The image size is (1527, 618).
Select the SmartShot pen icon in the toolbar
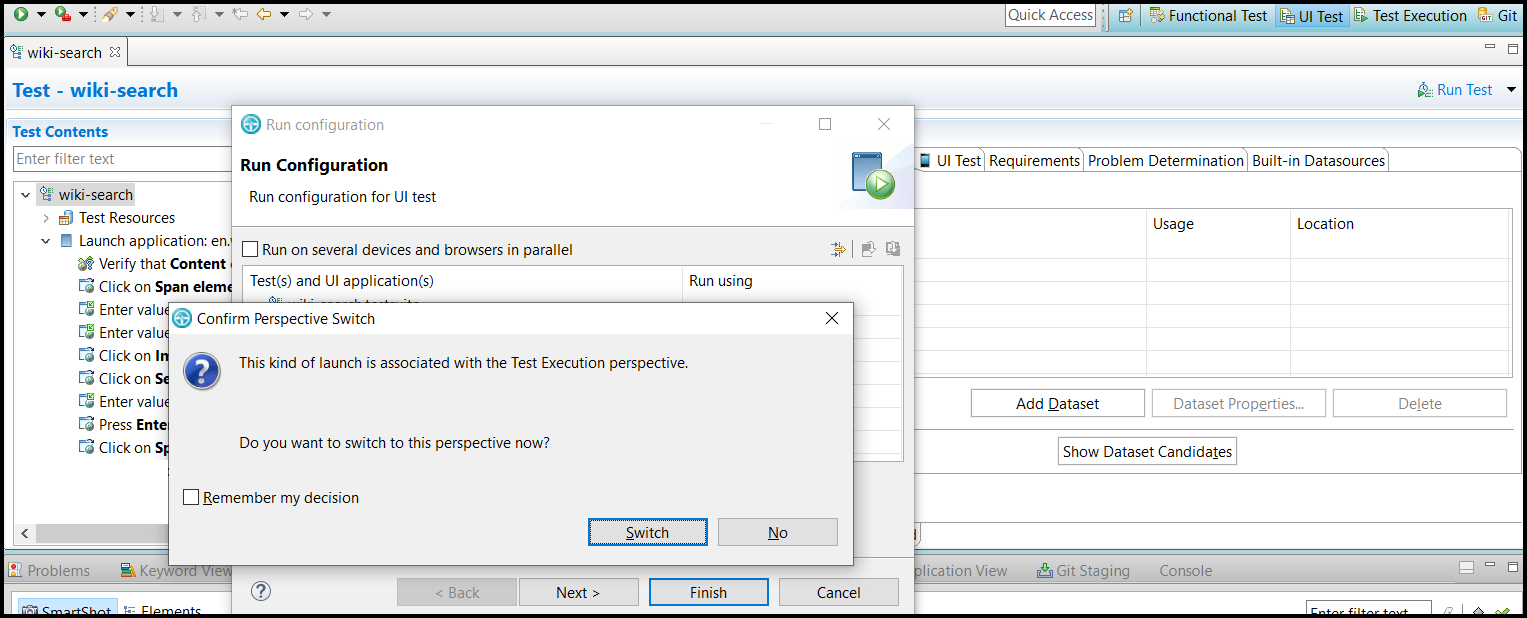point(110,14)
